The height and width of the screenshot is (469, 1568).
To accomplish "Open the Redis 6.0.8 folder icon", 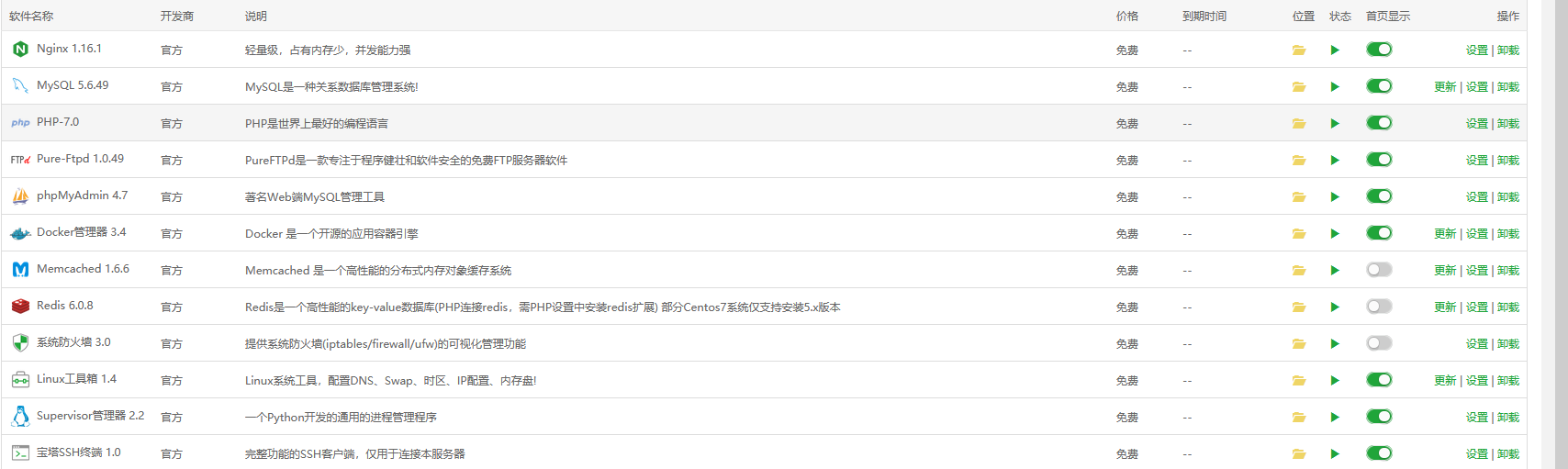I will click(1299, 307).
